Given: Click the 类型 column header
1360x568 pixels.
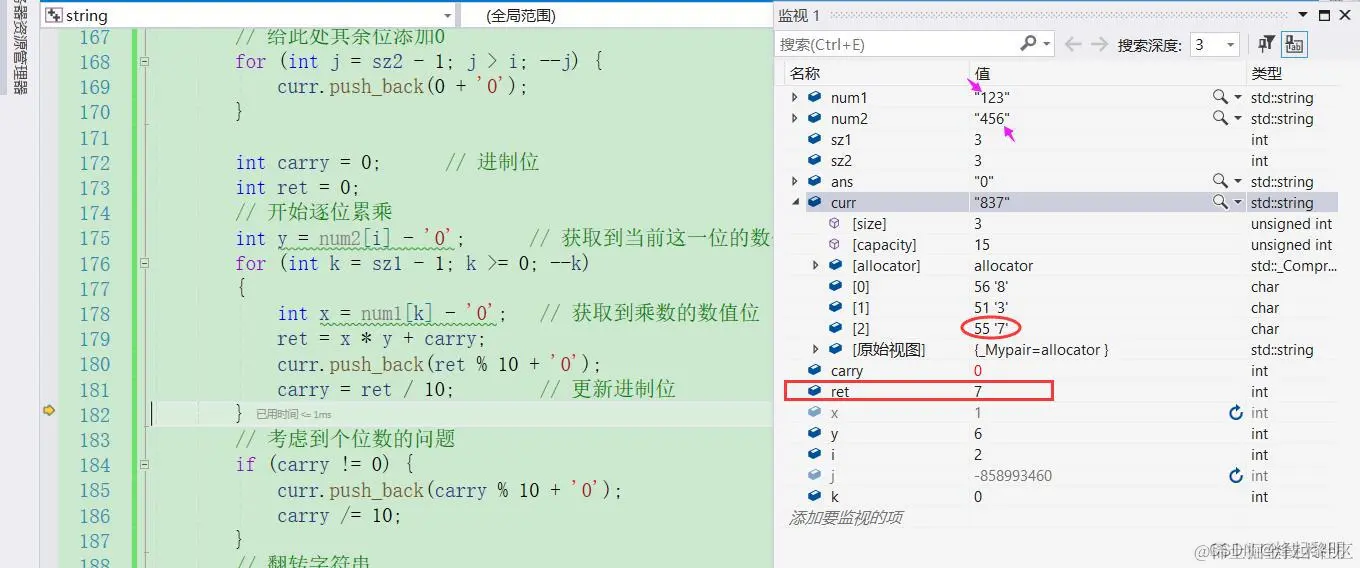Looking at the screenshot, I should click(1266, 73).
